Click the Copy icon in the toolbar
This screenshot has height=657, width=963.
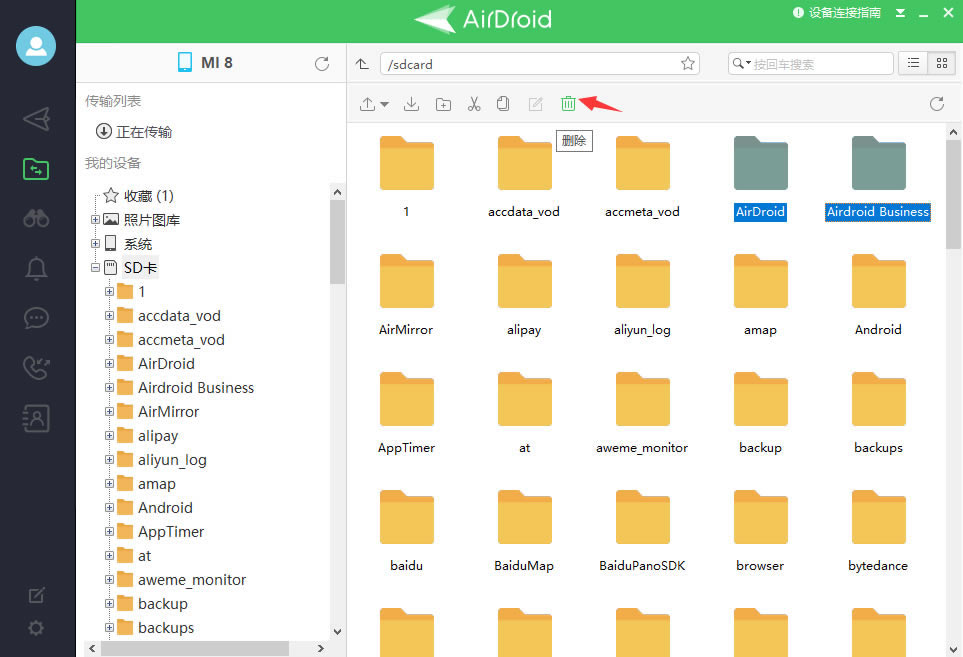(x=503, y=103)
